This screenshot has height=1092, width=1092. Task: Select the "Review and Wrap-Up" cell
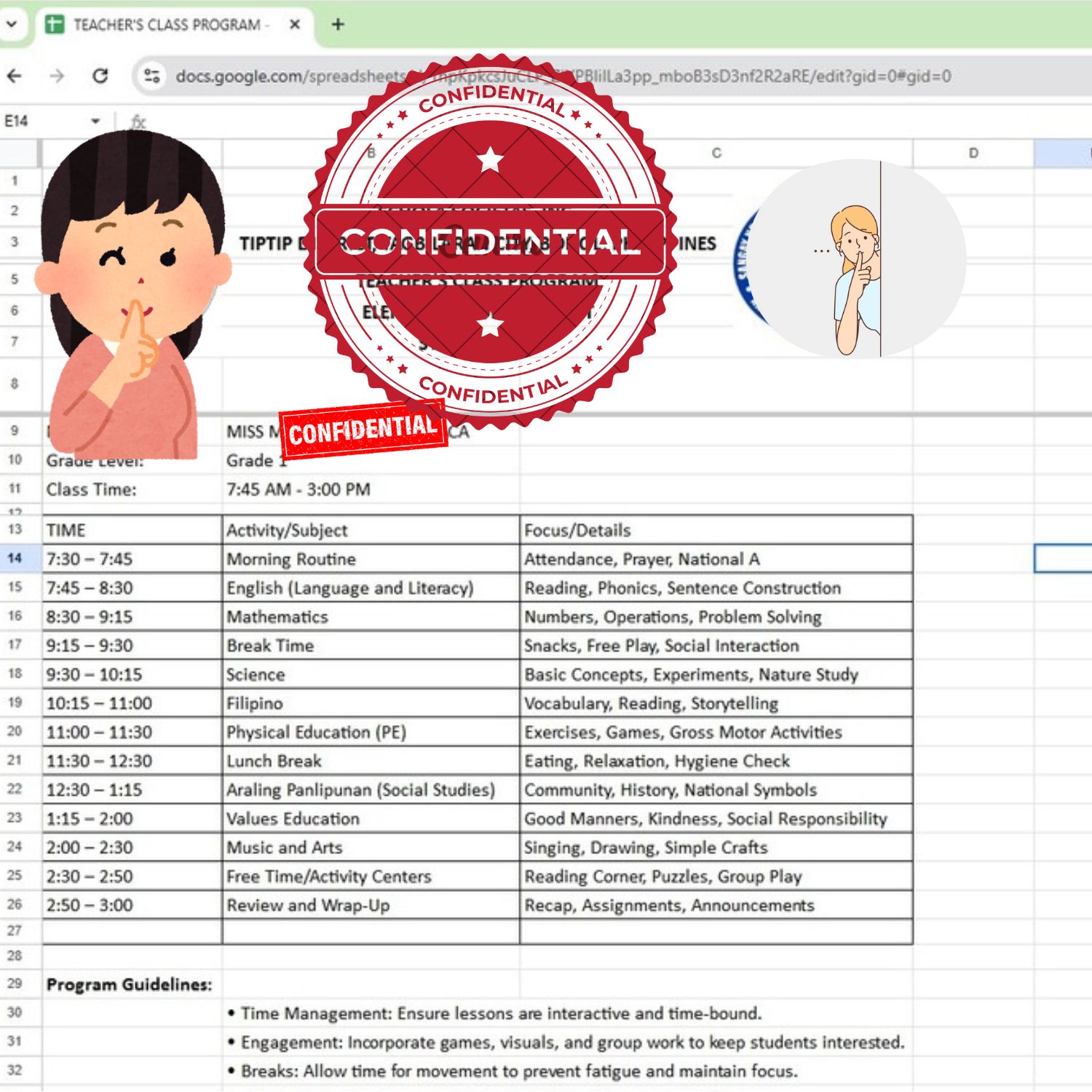tap(371, 905)
